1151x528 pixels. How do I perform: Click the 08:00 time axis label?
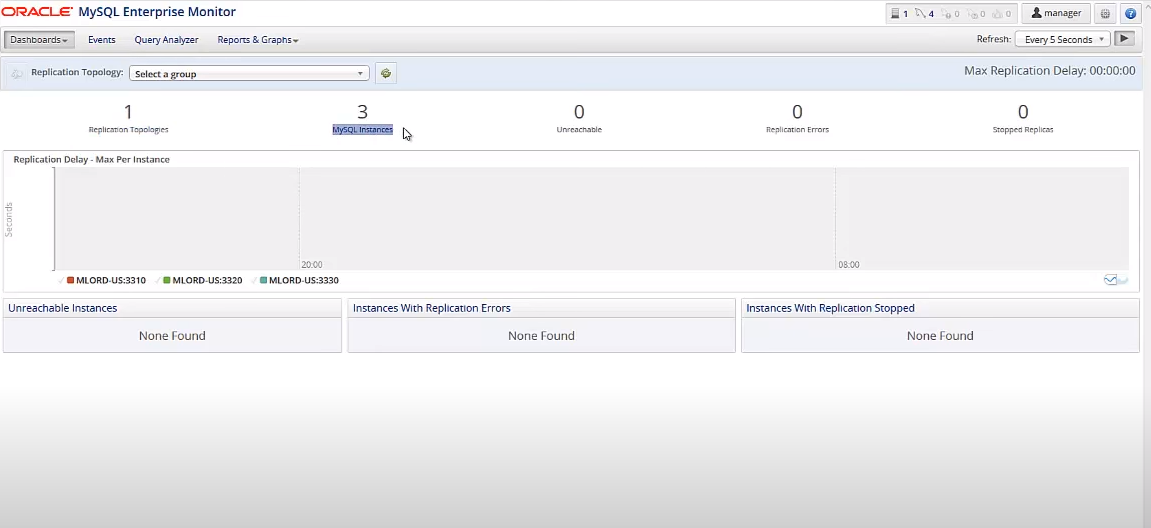pos(849,264)
